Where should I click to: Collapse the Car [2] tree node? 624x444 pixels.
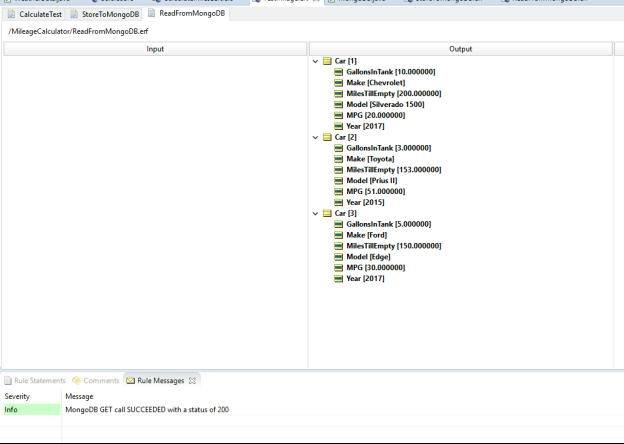pos(316,137)
